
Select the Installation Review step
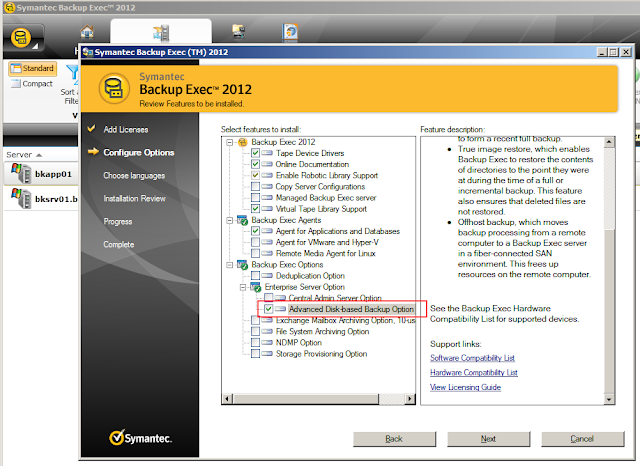[135, 199]
